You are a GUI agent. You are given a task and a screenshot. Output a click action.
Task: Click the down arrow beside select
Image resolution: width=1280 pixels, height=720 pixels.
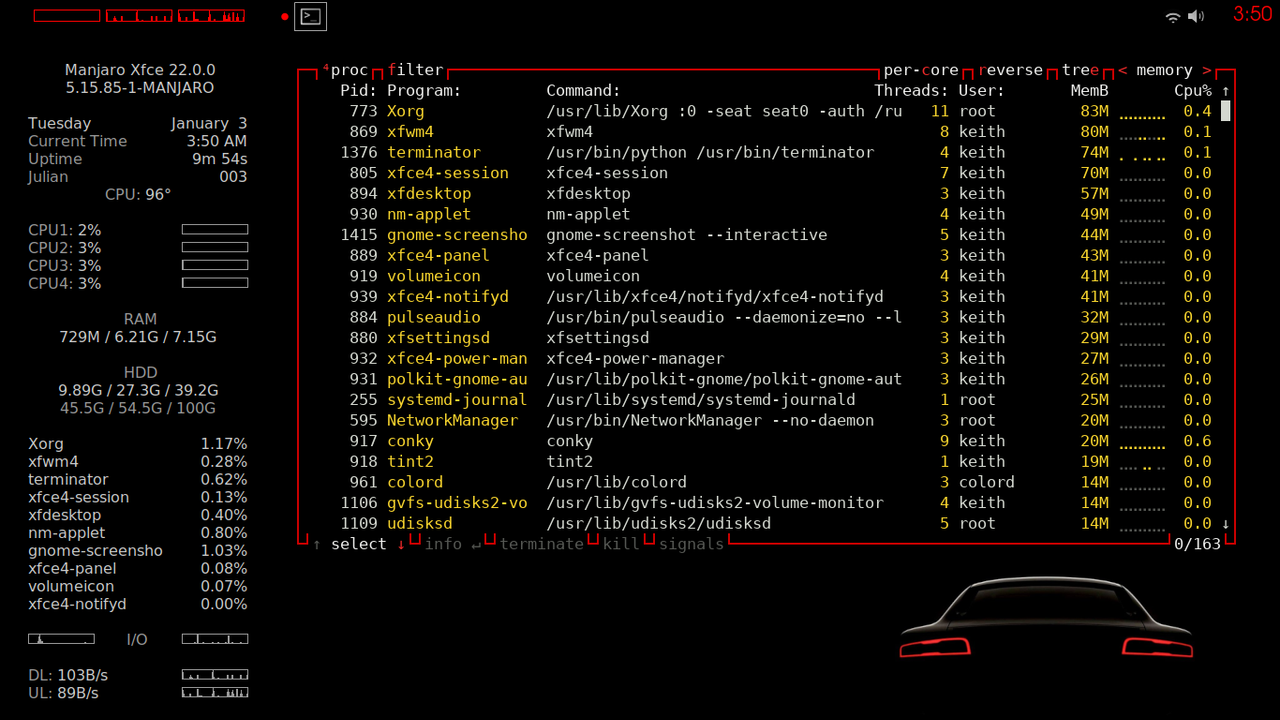tap(401, 544)
